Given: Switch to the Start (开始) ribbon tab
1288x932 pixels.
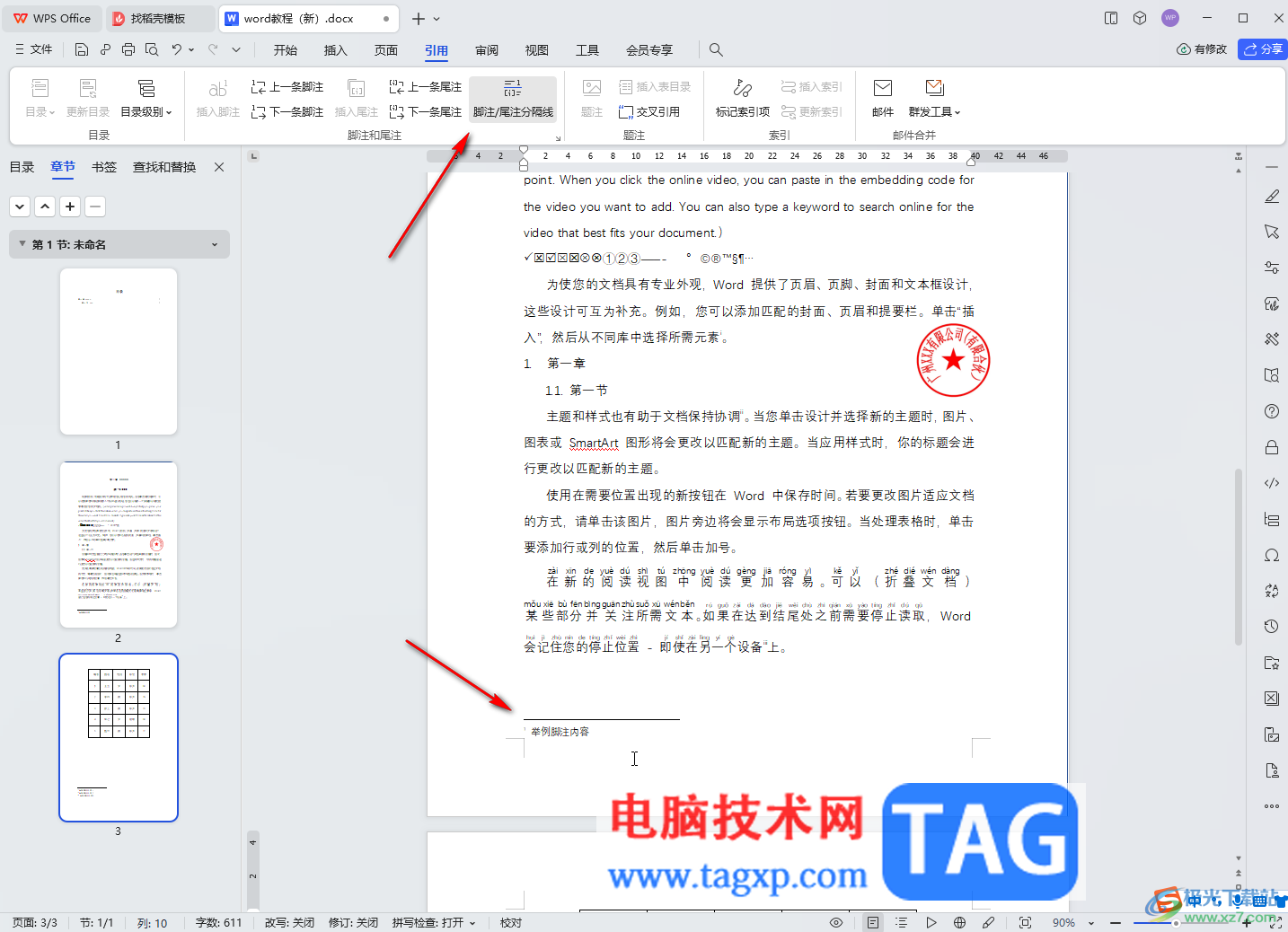Looking at the screenshot, I should 286,50.
